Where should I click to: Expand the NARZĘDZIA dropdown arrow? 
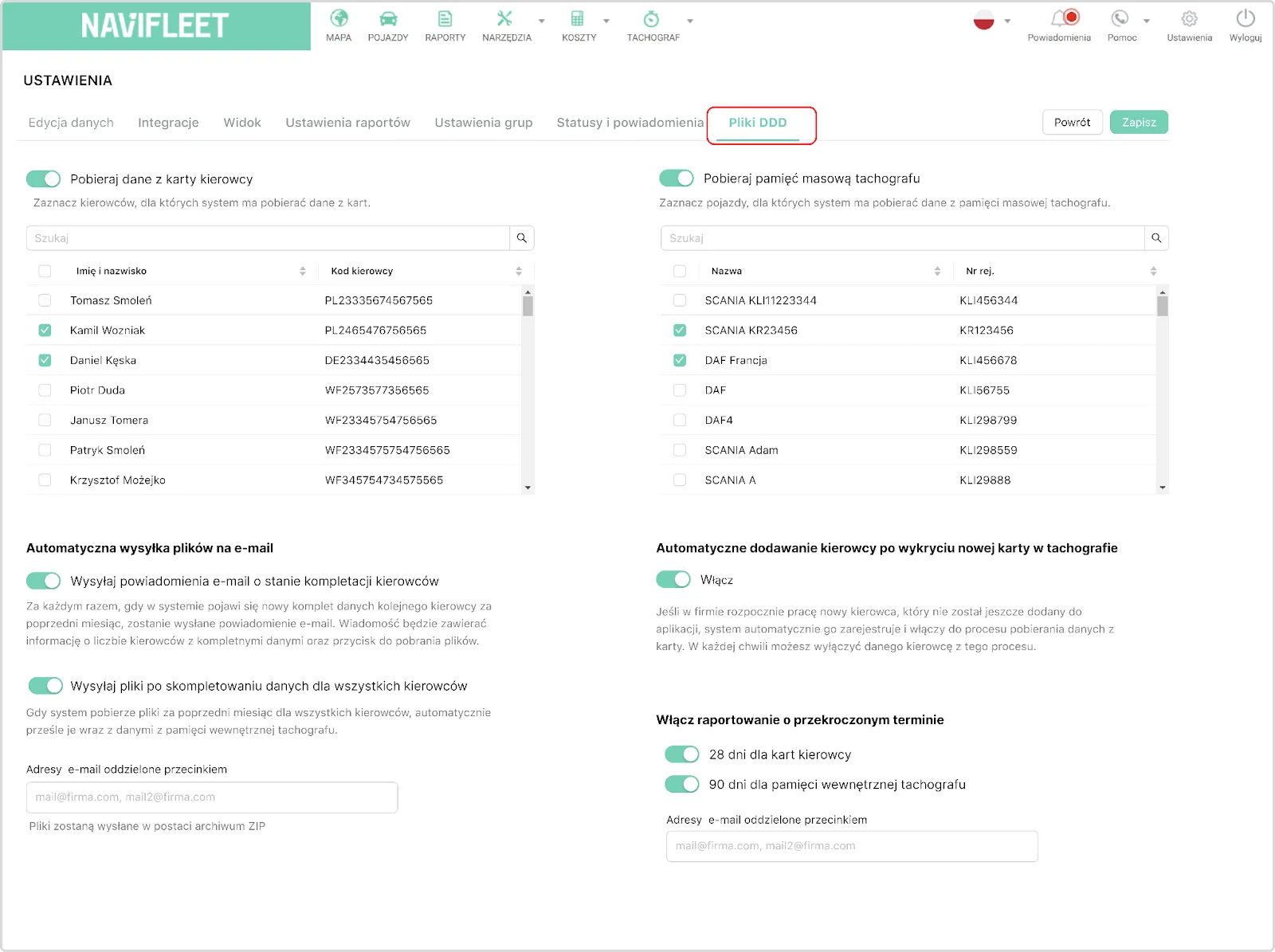pyautogui.click(x=542, y=21)
